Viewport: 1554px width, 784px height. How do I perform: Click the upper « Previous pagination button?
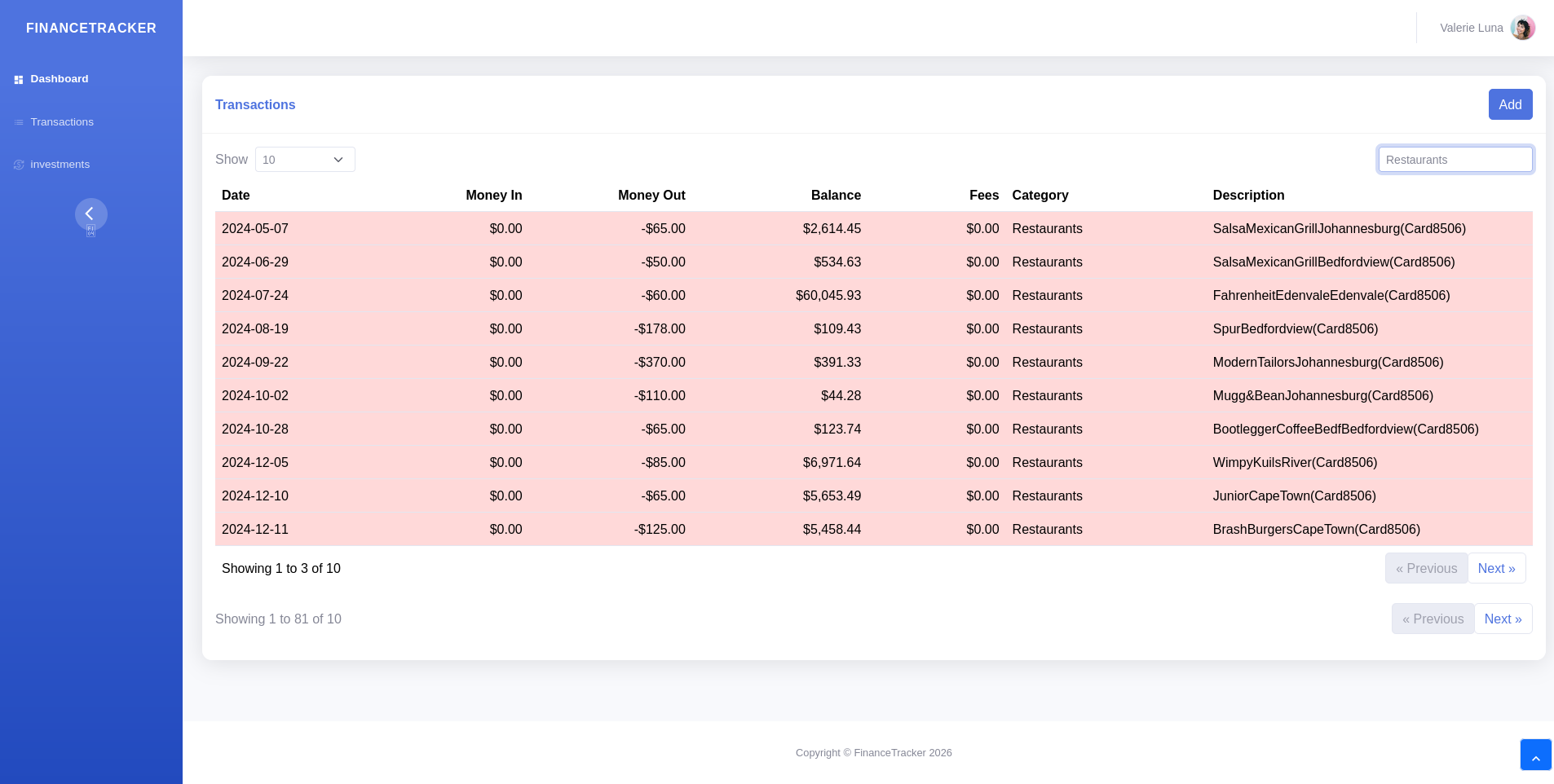point(1426,569)
